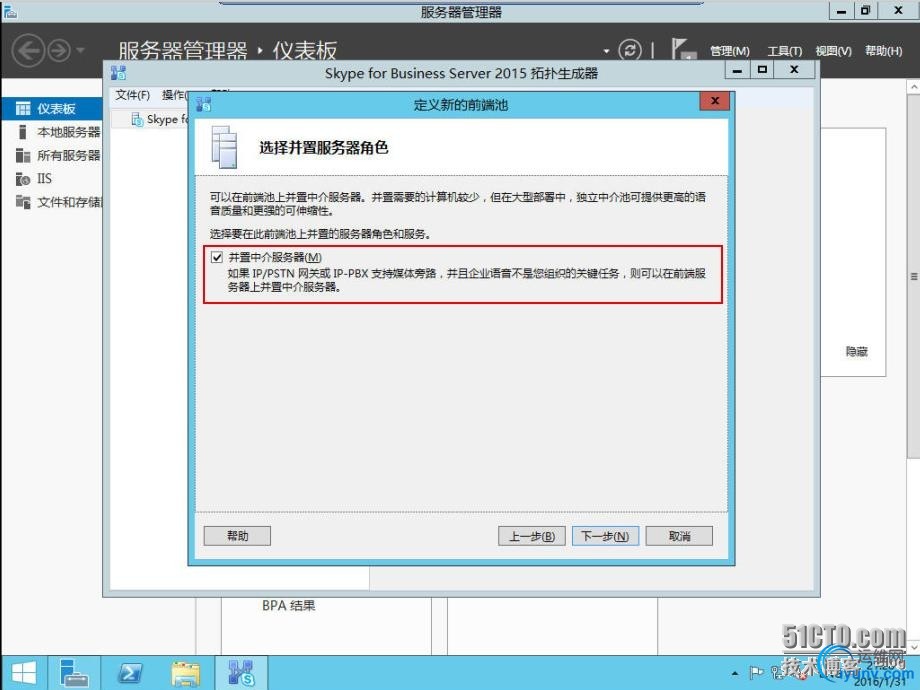The width and height of the screenshot is (920, 690).
Task: Open the 管理(M) menu in Server Manager
Action: click(729, 51)
